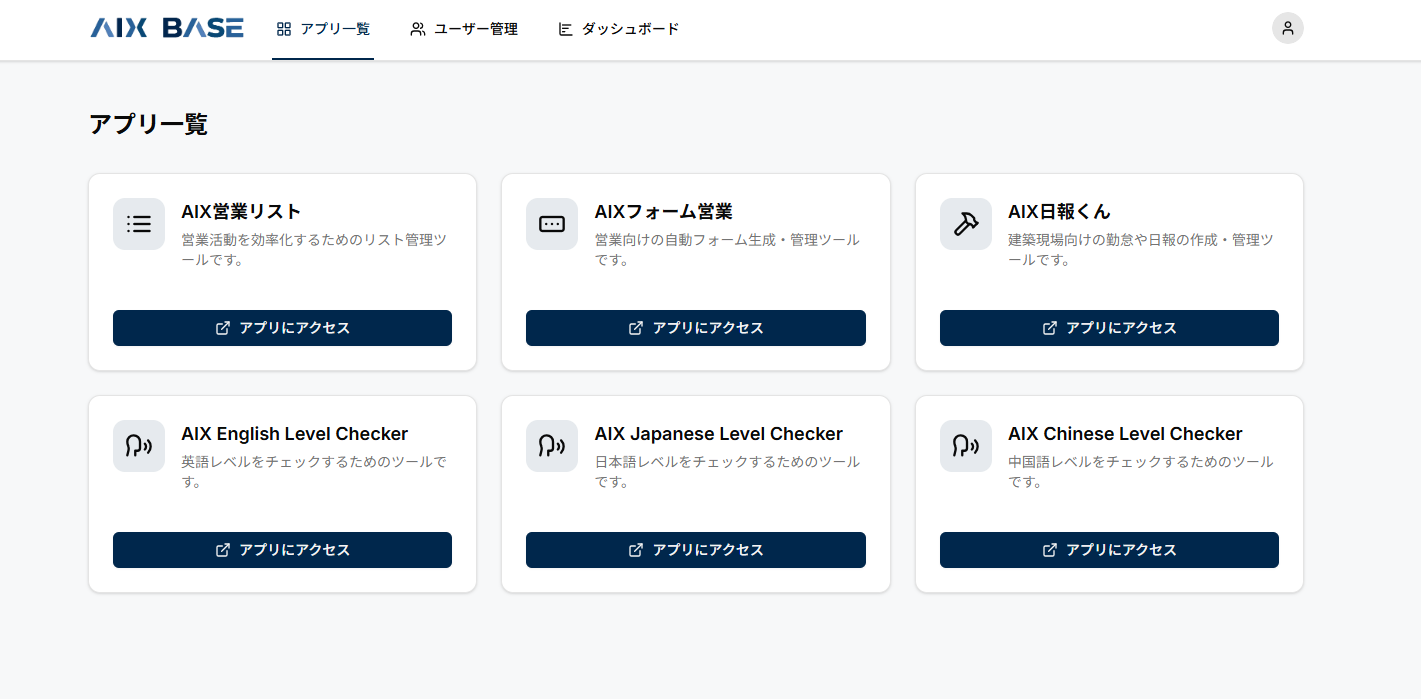Click the chat bubble icon on AIXフォーム営業 card
The width and height of the screenshot is (1421, 699).
(551, 224)
